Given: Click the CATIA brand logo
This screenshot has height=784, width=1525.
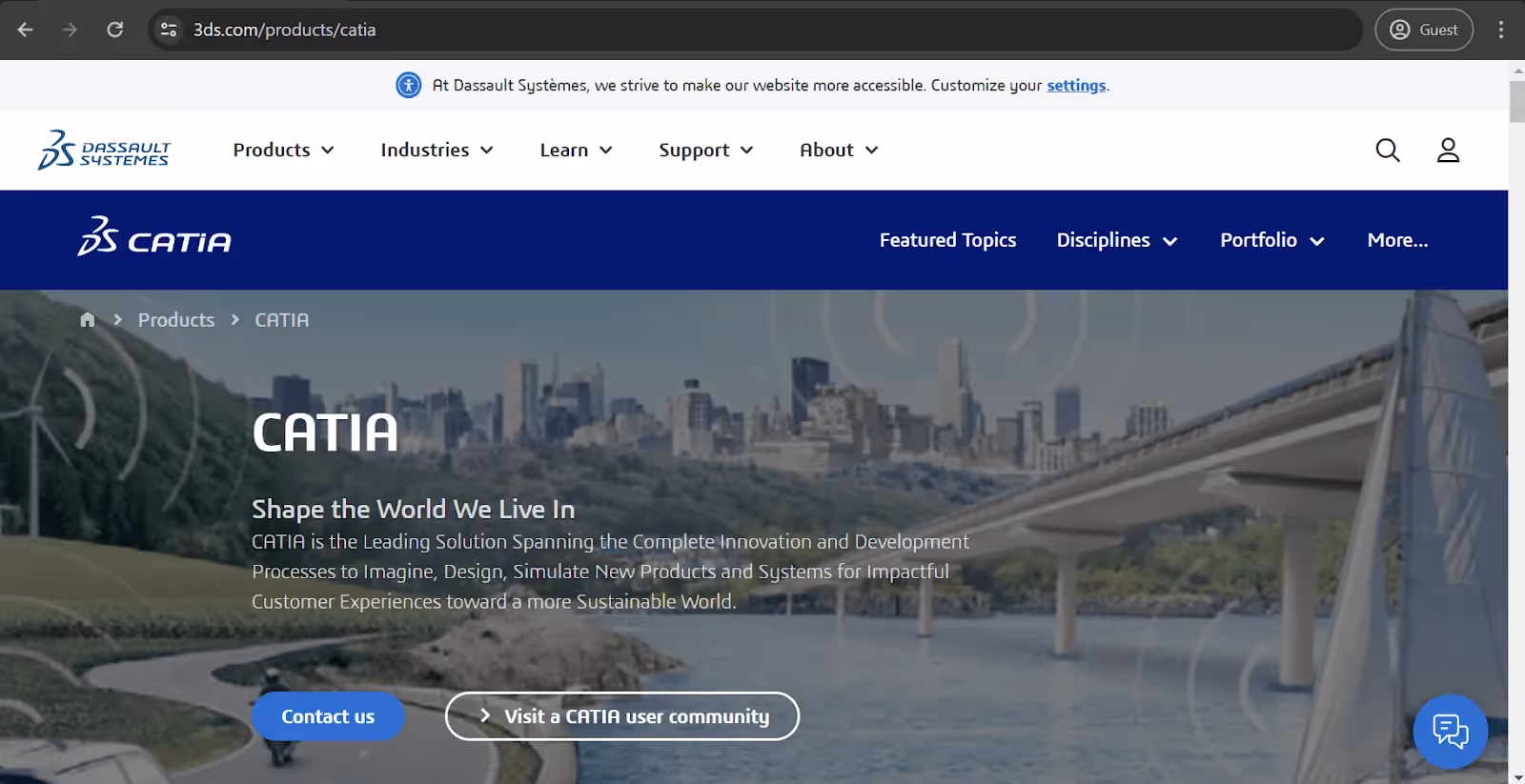Looking at the screenshot, I should pos(154,237).
